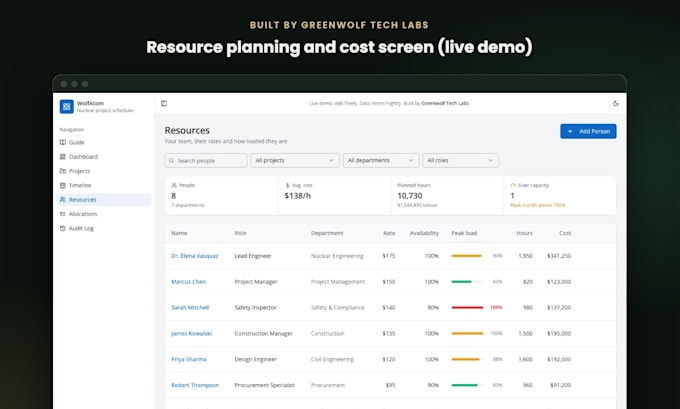Open Robert Thompson profile link

click(x=195, y=385)
